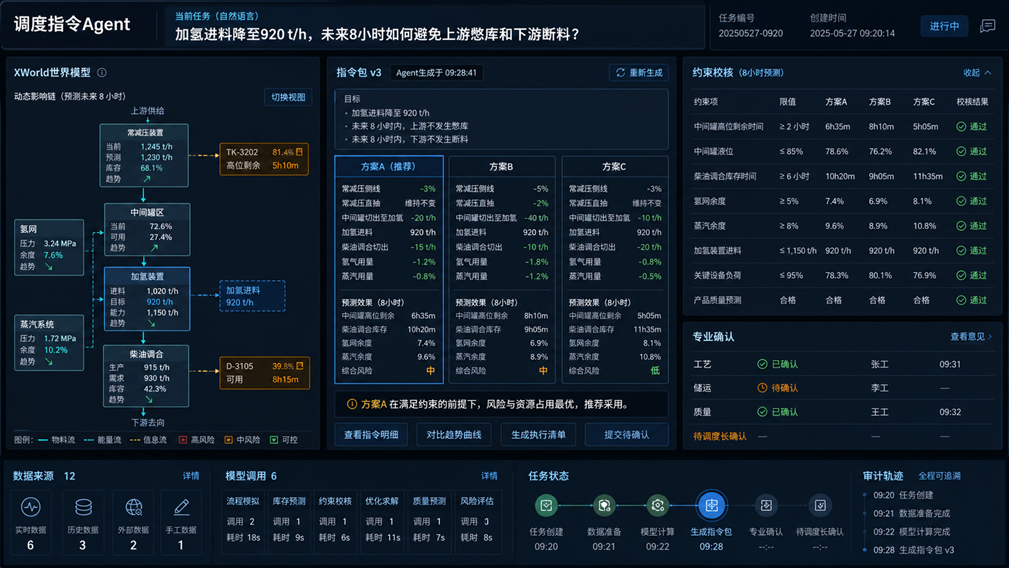Select the 常减压装置 node
Image resolution: width=1009 pixels, height=568 pixels.
[144, 155]
